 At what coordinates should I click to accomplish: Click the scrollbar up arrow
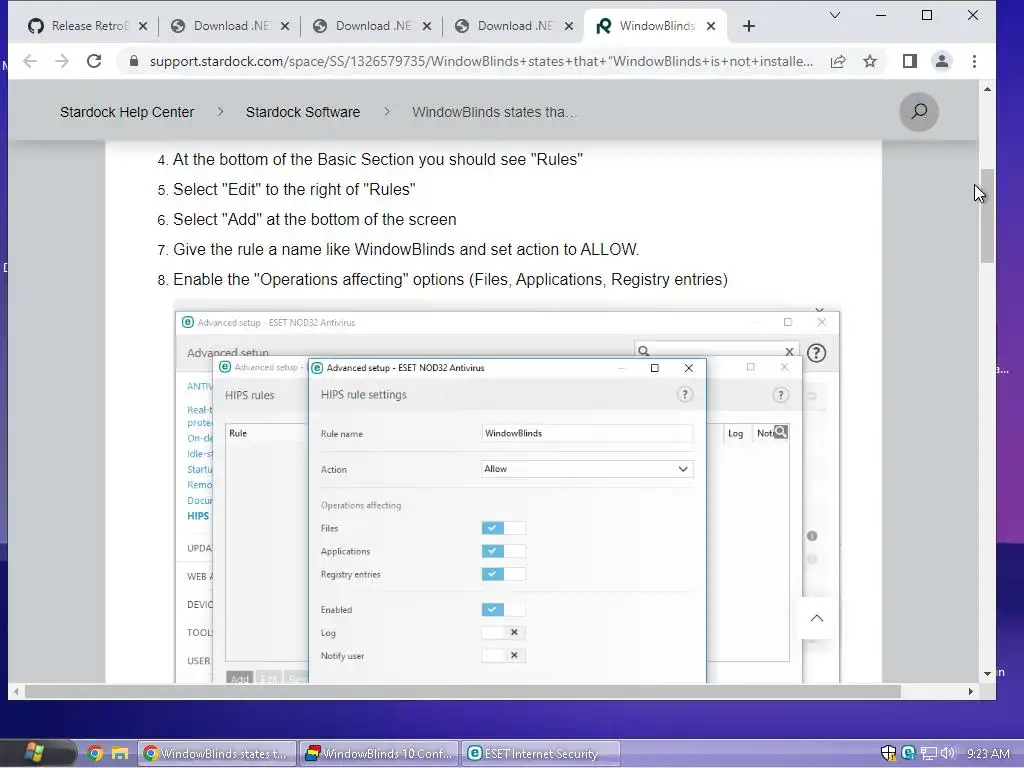pos(987,89)
